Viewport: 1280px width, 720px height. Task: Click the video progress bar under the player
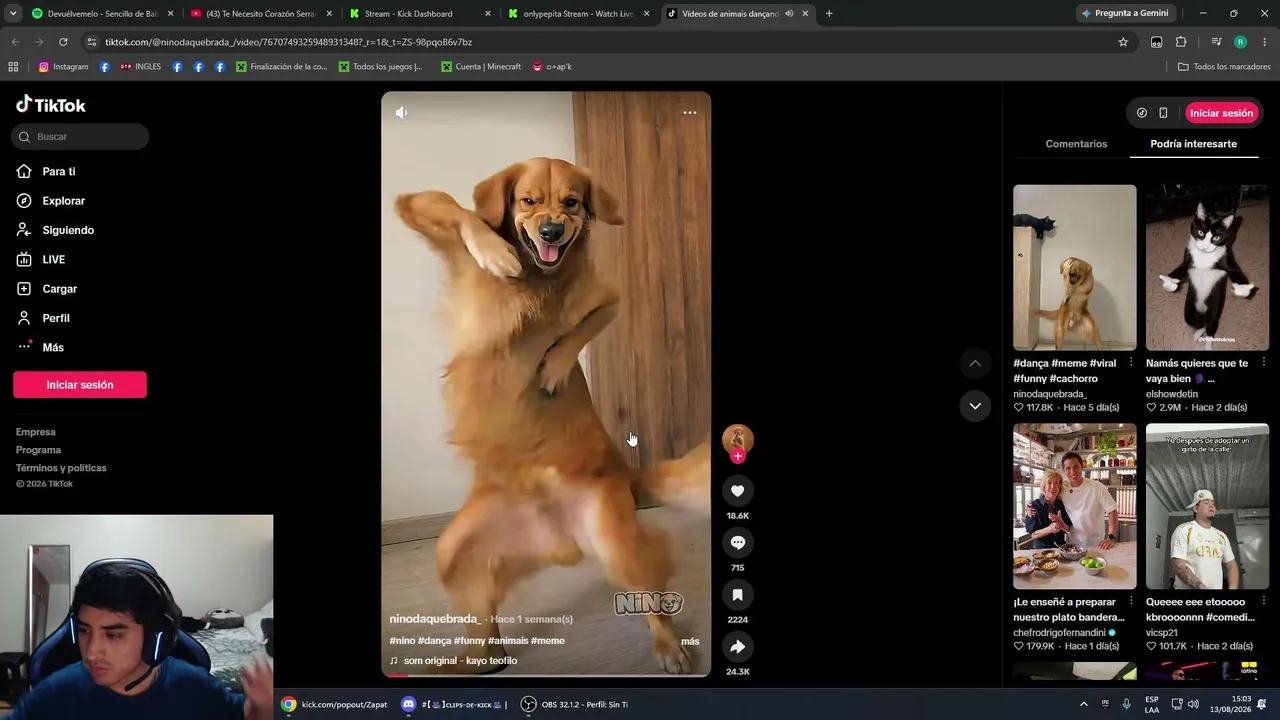pyautogui.click(x=546, y=675)
